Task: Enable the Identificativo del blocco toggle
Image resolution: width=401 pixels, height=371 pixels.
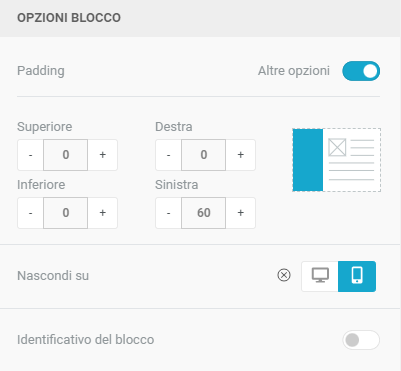Action: [361, 340]
